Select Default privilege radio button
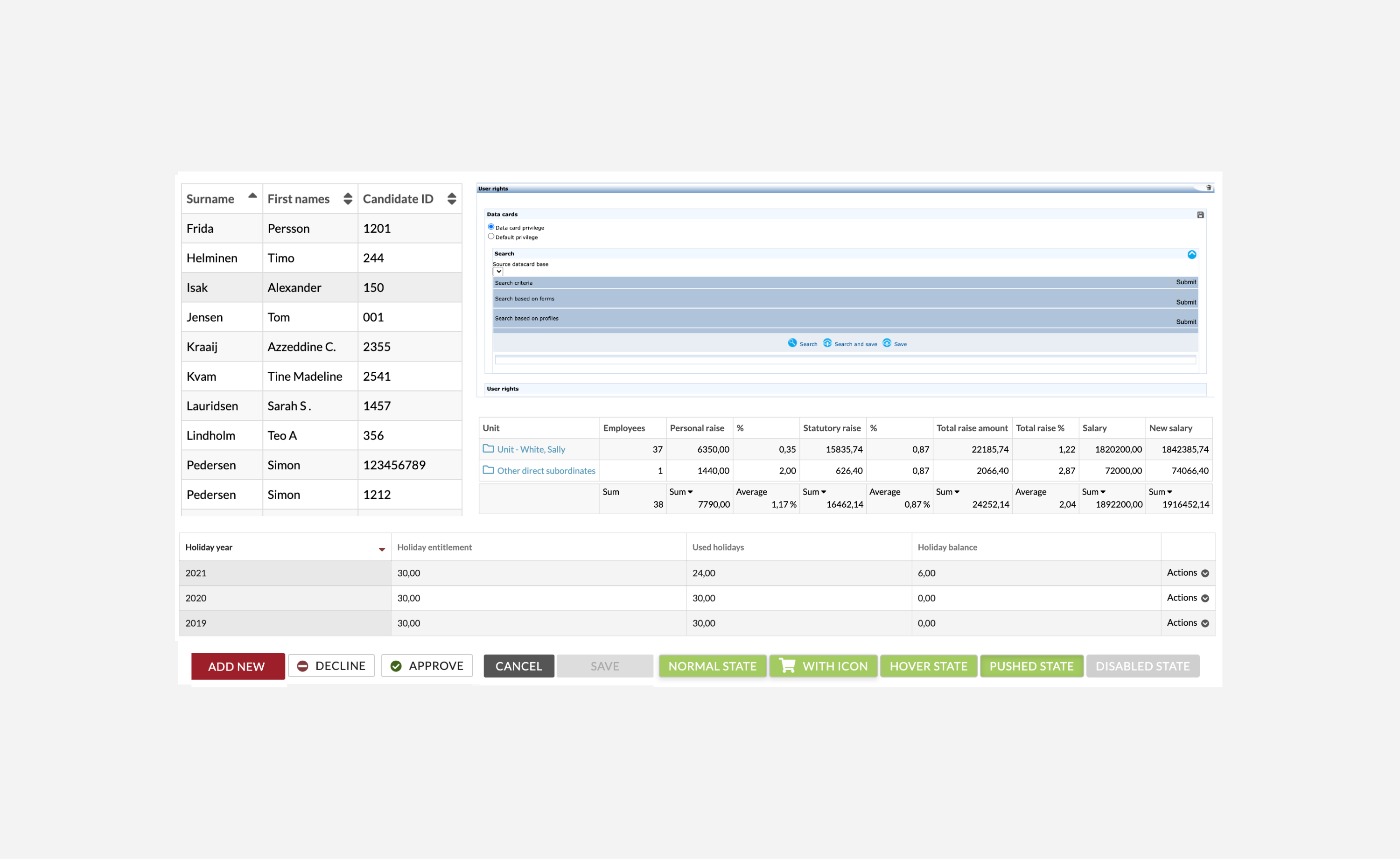The image size is (1400, 859). (x=491, y=237)
